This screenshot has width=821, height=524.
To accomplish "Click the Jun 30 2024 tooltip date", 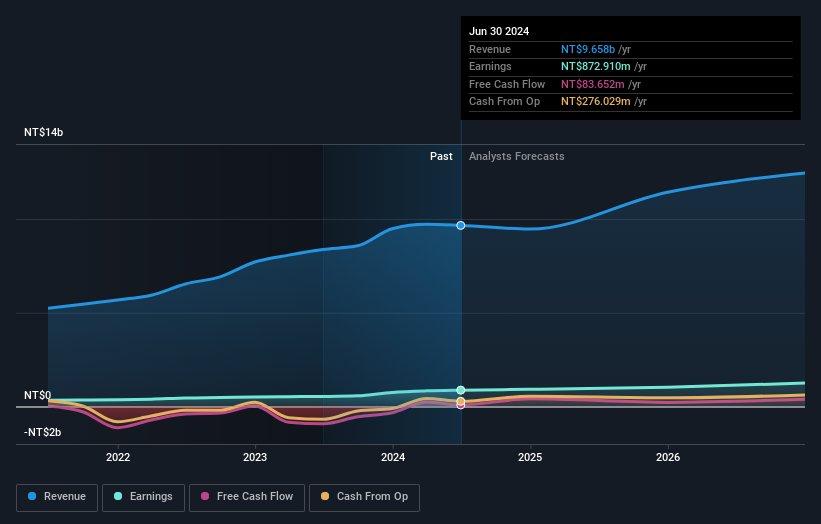I will point(499,31).
